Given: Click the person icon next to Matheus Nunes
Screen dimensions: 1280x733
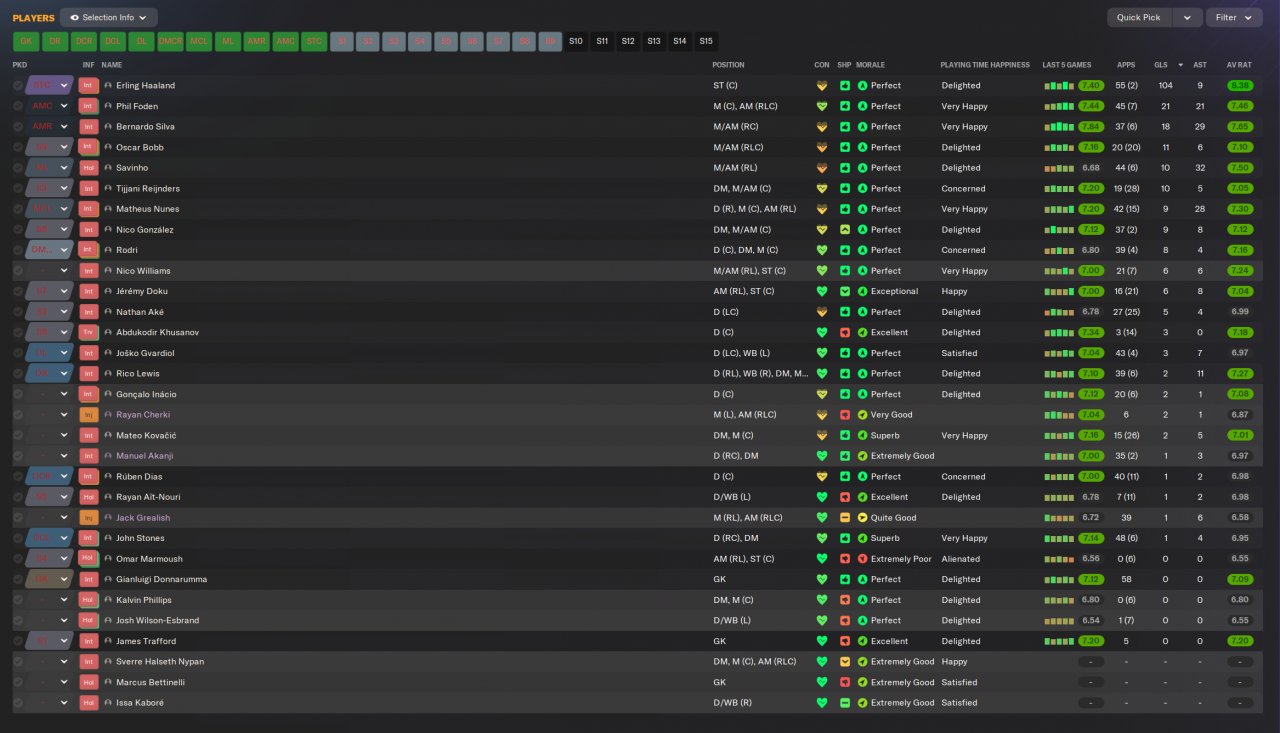Looking at the screenshot, I should point(108,209).
